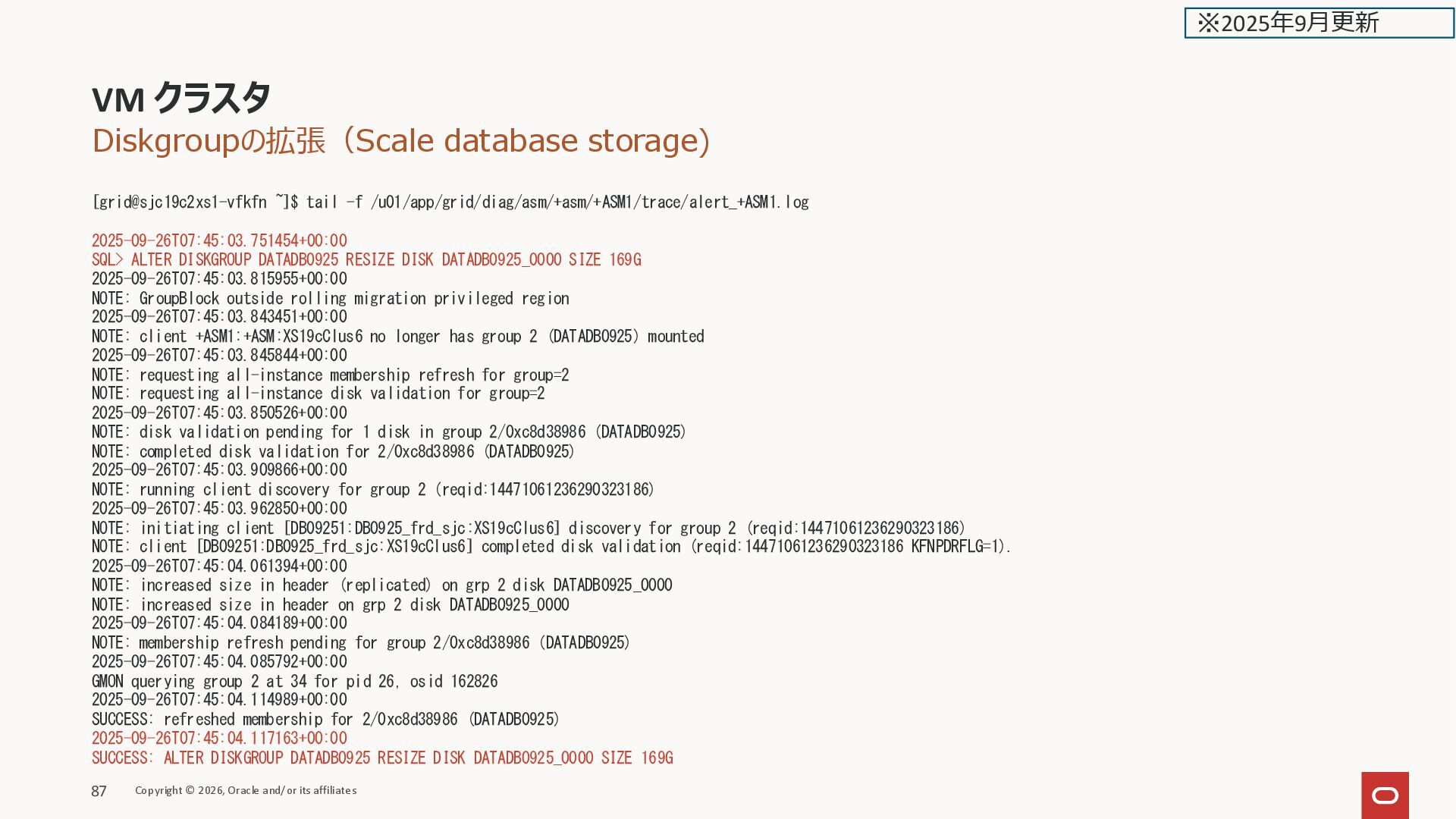
Task: Click the running client discovery for group 2 line
Action: coord(373,490)
